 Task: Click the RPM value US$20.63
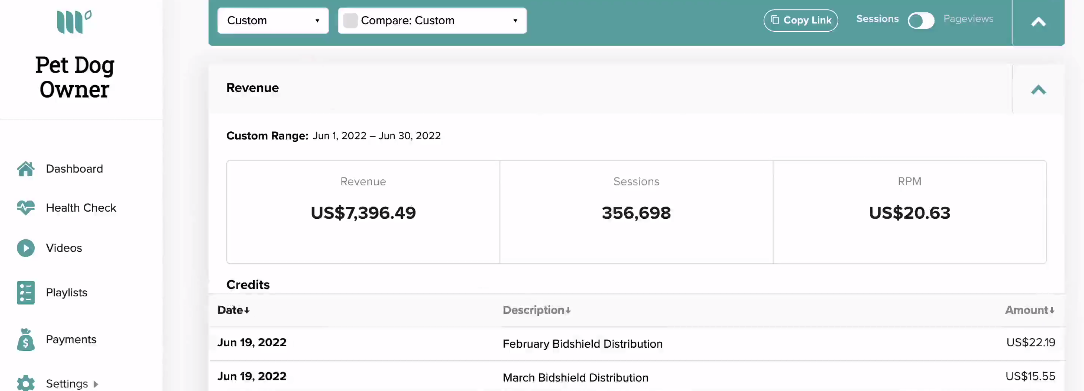click(x=910, y=213)
